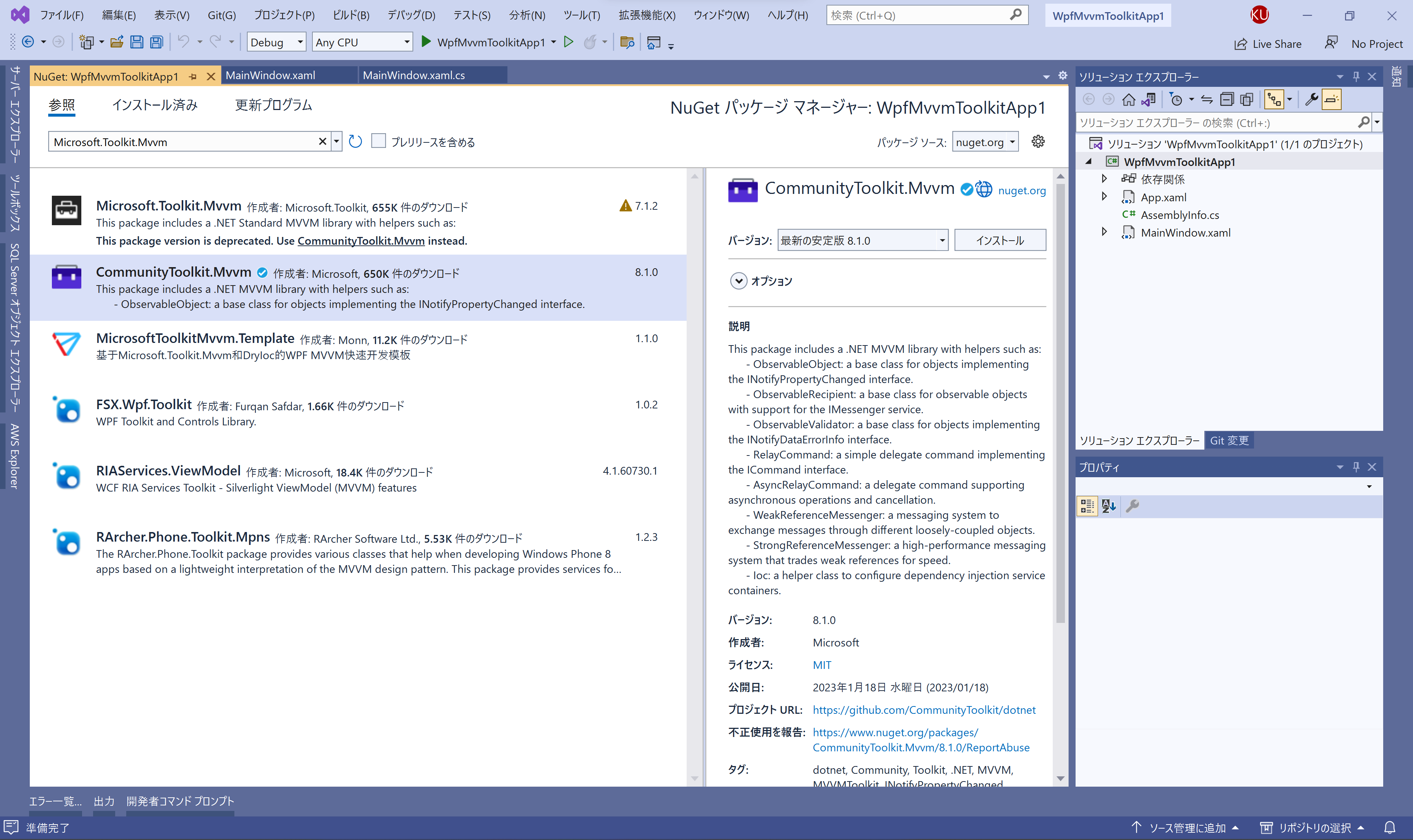Pin the Solution Explorer panel

click(x=1356, y=77)
